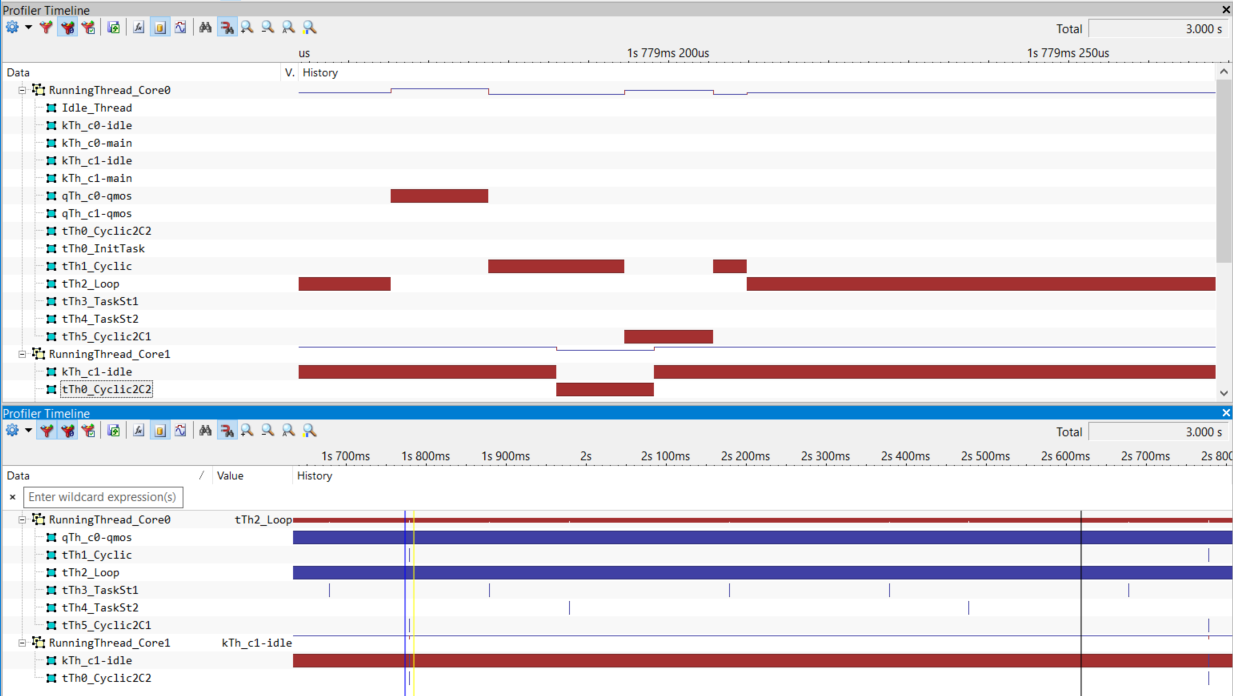Collapse RunningThread_Core1 in the bottom panel tree
This screenshot has height=696, width=1233.
tap(22, 643)
